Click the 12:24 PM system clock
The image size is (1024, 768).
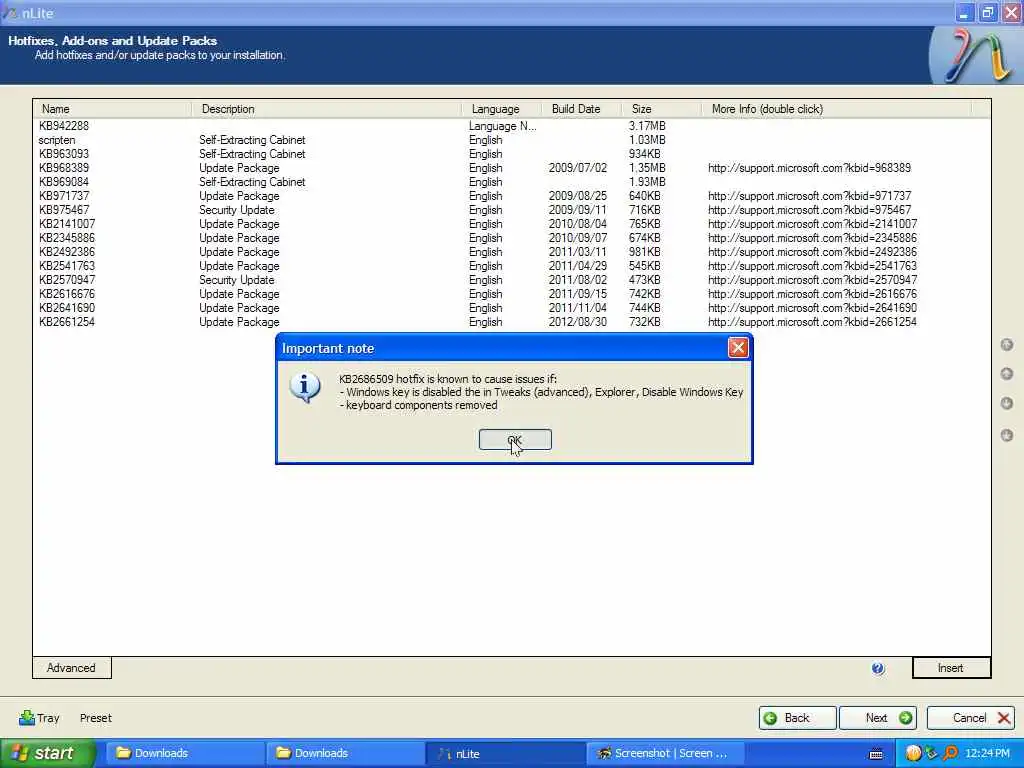coord(987,754)
